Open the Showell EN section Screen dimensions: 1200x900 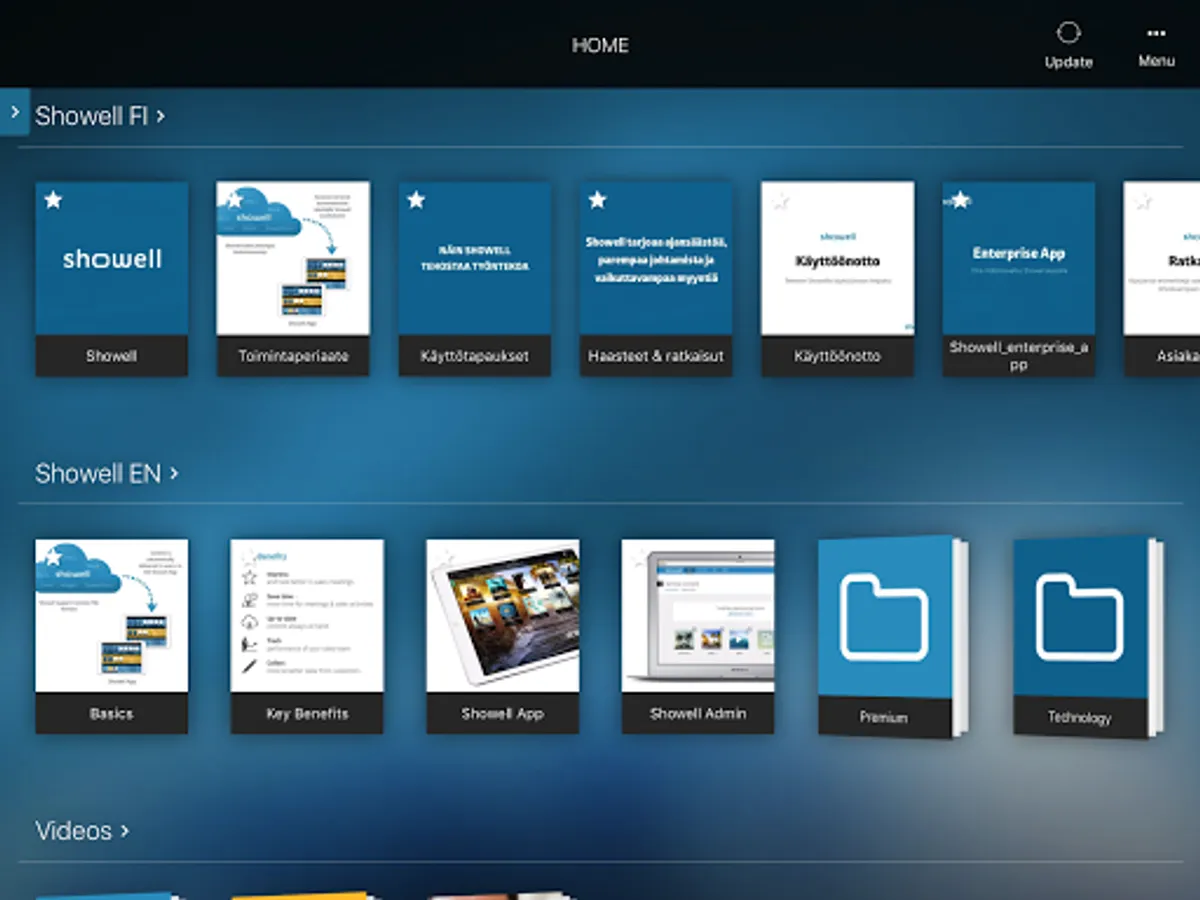pos(107,473)
